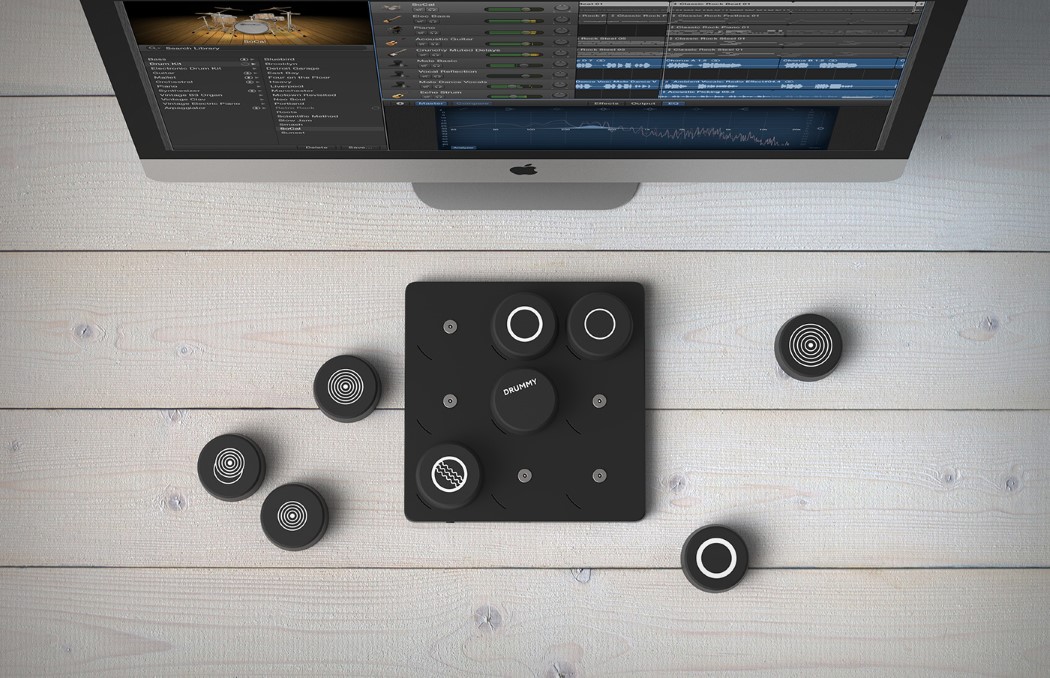1050x678 pixels.
Task: Switch to the EQ tab
Action: pyautogui.click(x=673, y=103)
